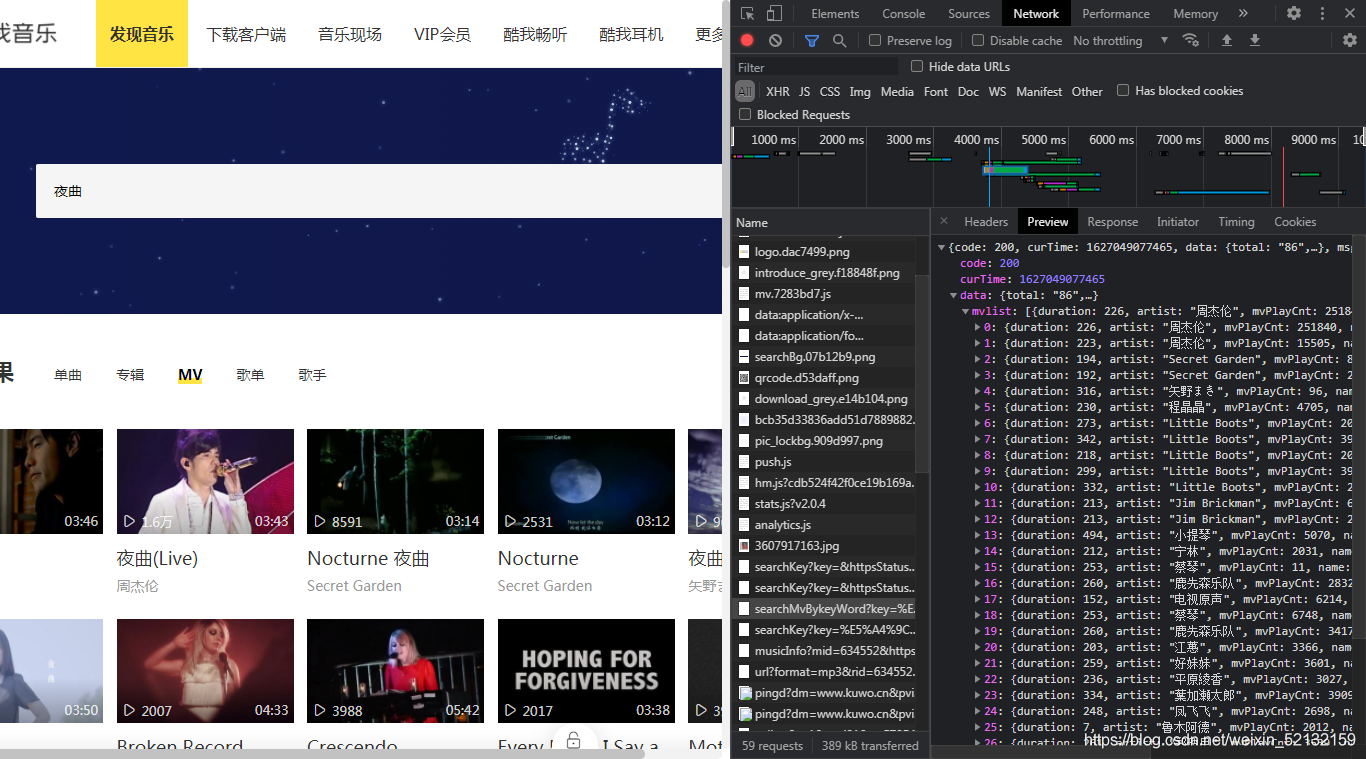Click the Import HAR upload arrow icon

(1227, 40)
